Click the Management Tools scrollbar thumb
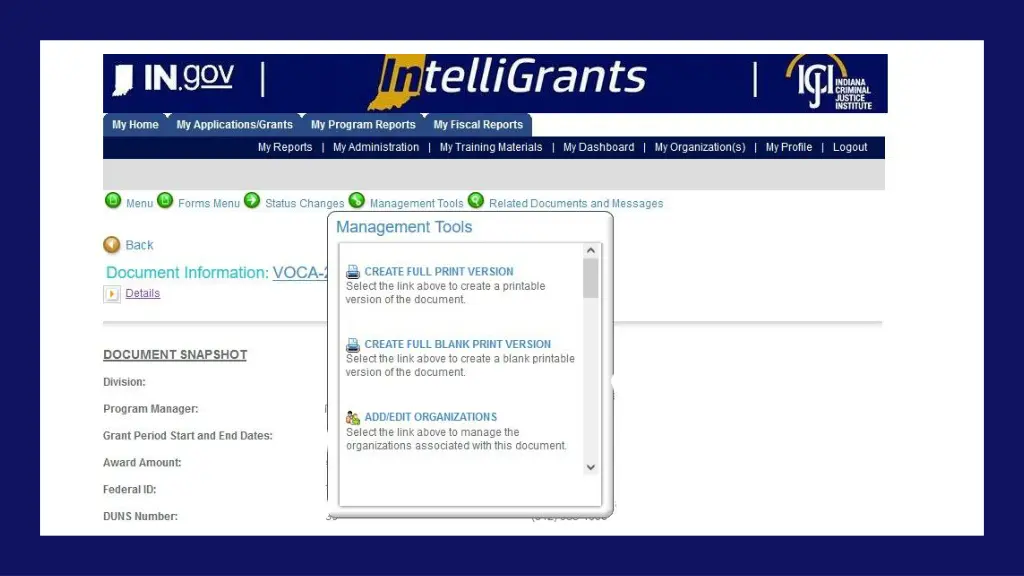Viewport: 1024px width, 576px height. (591, 279)
